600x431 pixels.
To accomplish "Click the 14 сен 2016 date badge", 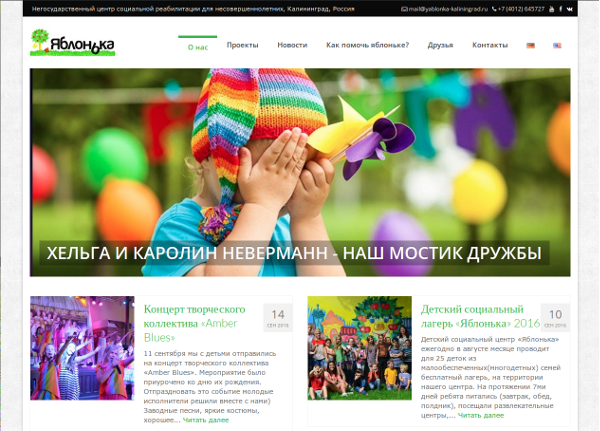I will coord(278,318).
